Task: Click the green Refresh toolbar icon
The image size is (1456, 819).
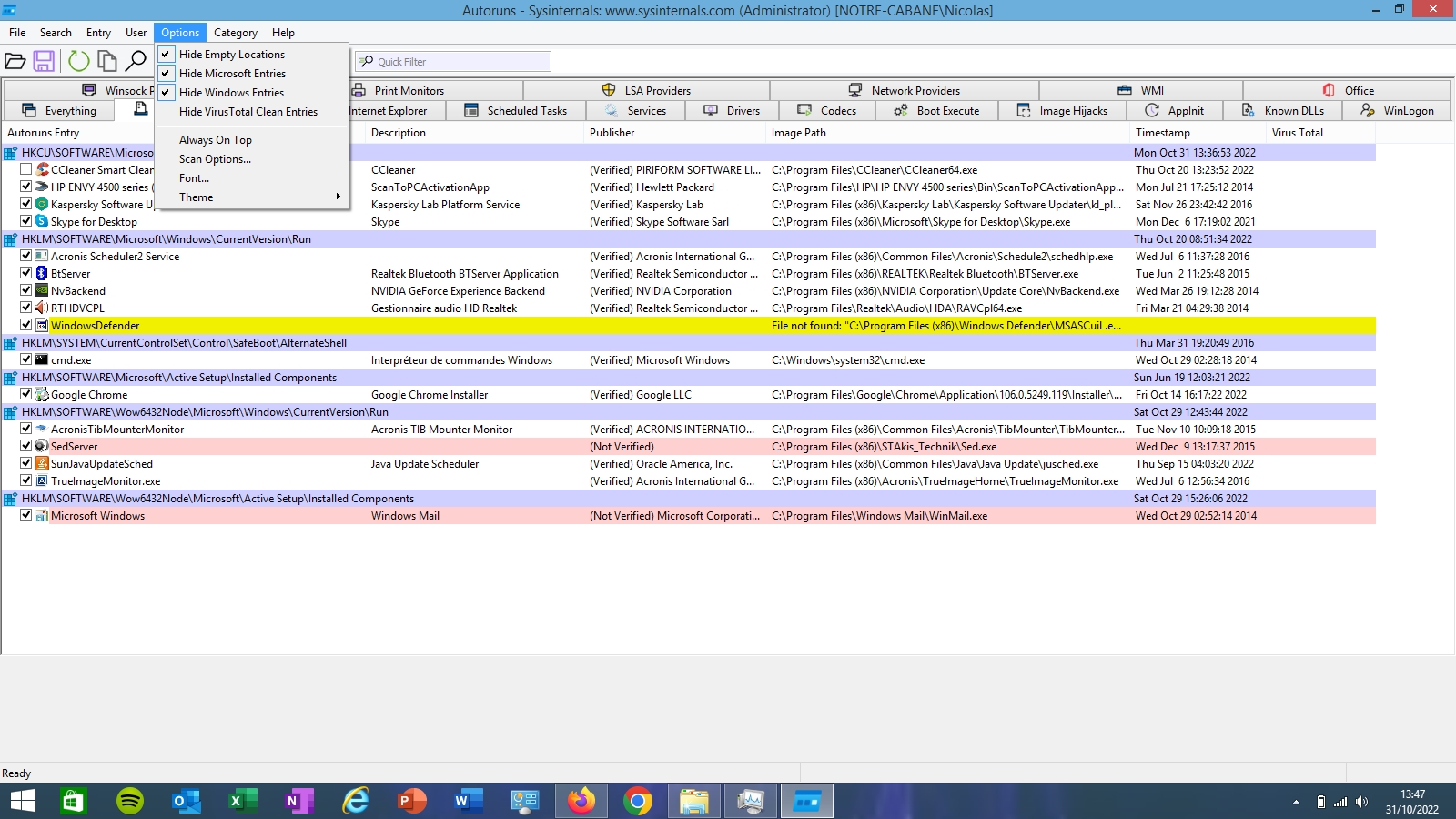Action: tap(79, 62)
